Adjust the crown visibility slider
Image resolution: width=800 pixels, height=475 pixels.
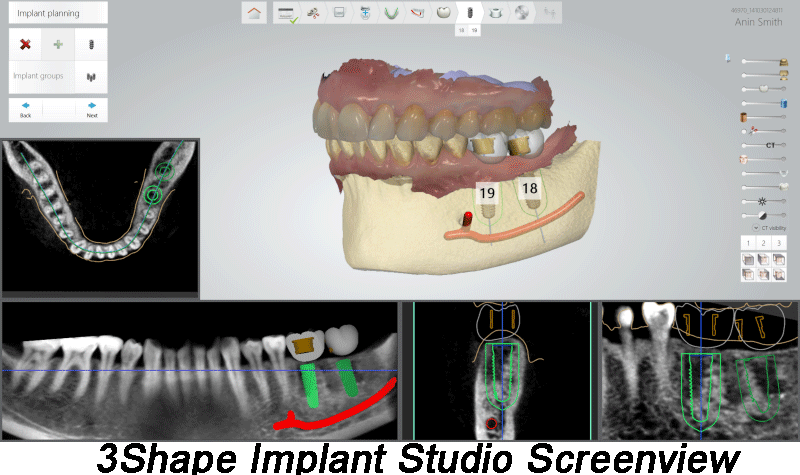(764, 89)
